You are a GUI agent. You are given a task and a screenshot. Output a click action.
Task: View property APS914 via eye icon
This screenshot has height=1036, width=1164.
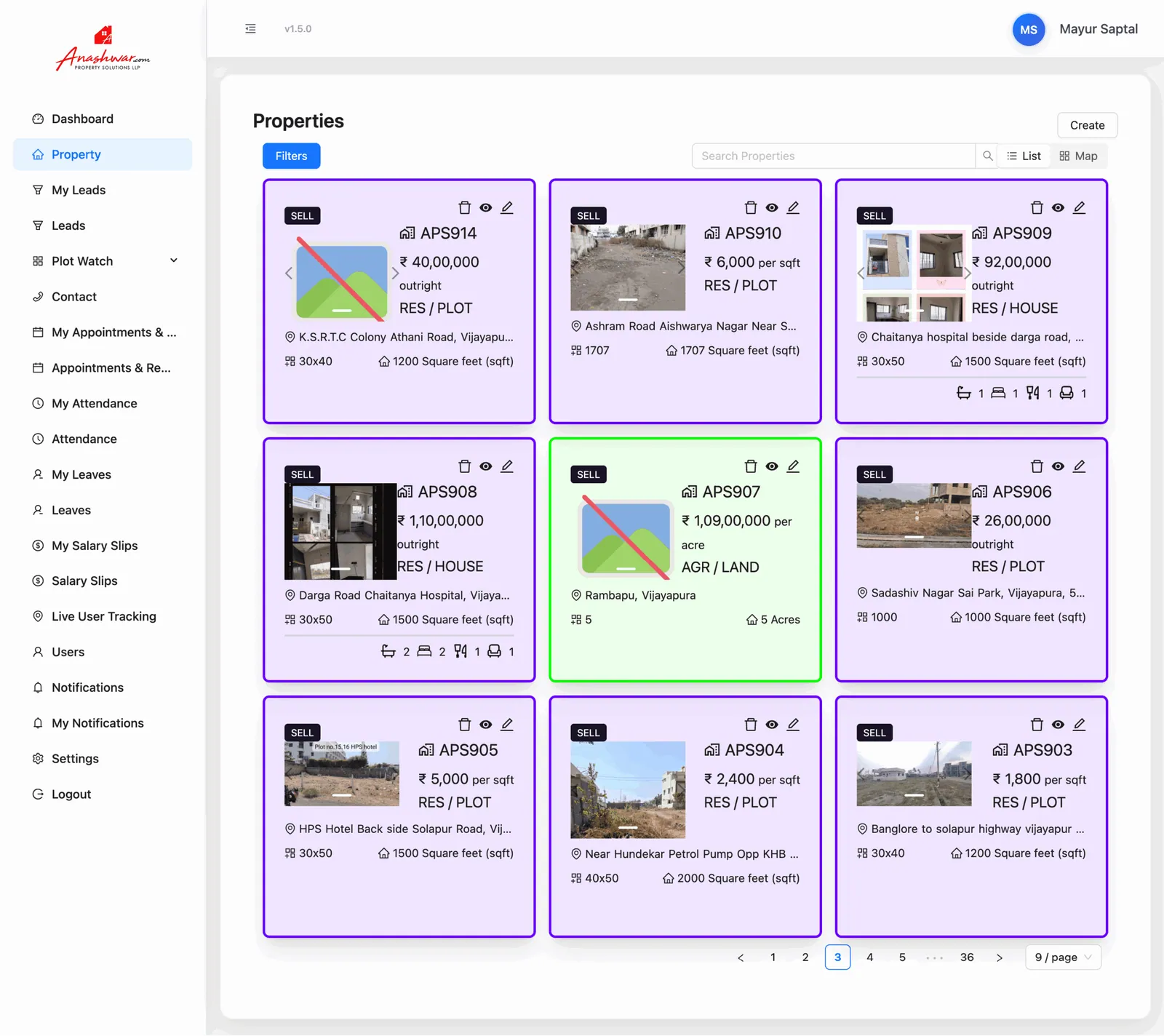click(x=486, y=208)
